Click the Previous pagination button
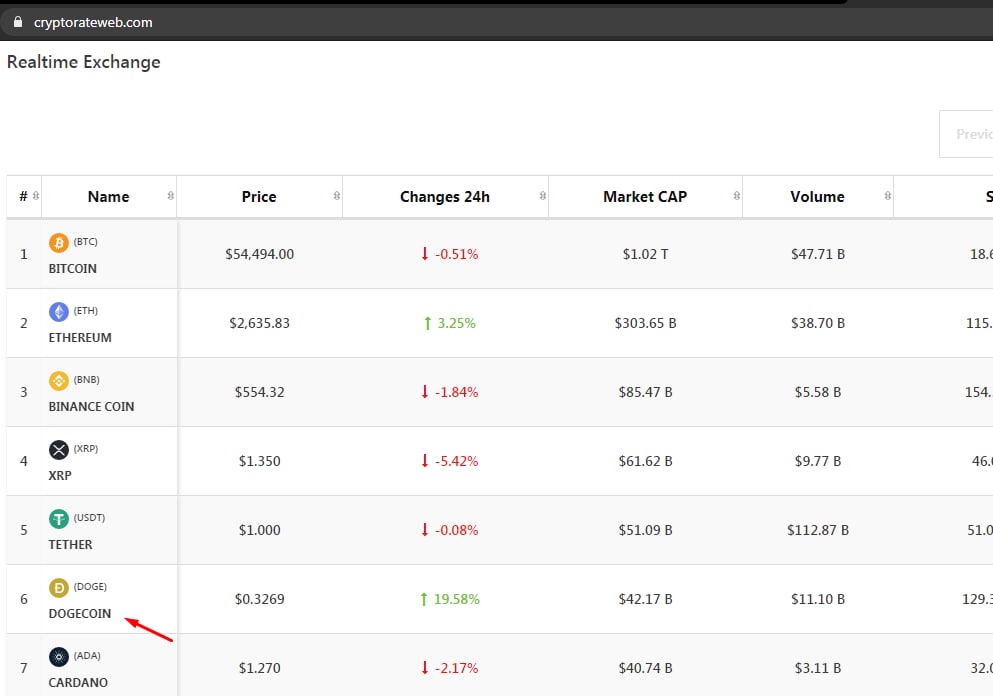Image resolution: width=993 pixels, height=696 pixels. pyautogui.click(x=966, y=134)
